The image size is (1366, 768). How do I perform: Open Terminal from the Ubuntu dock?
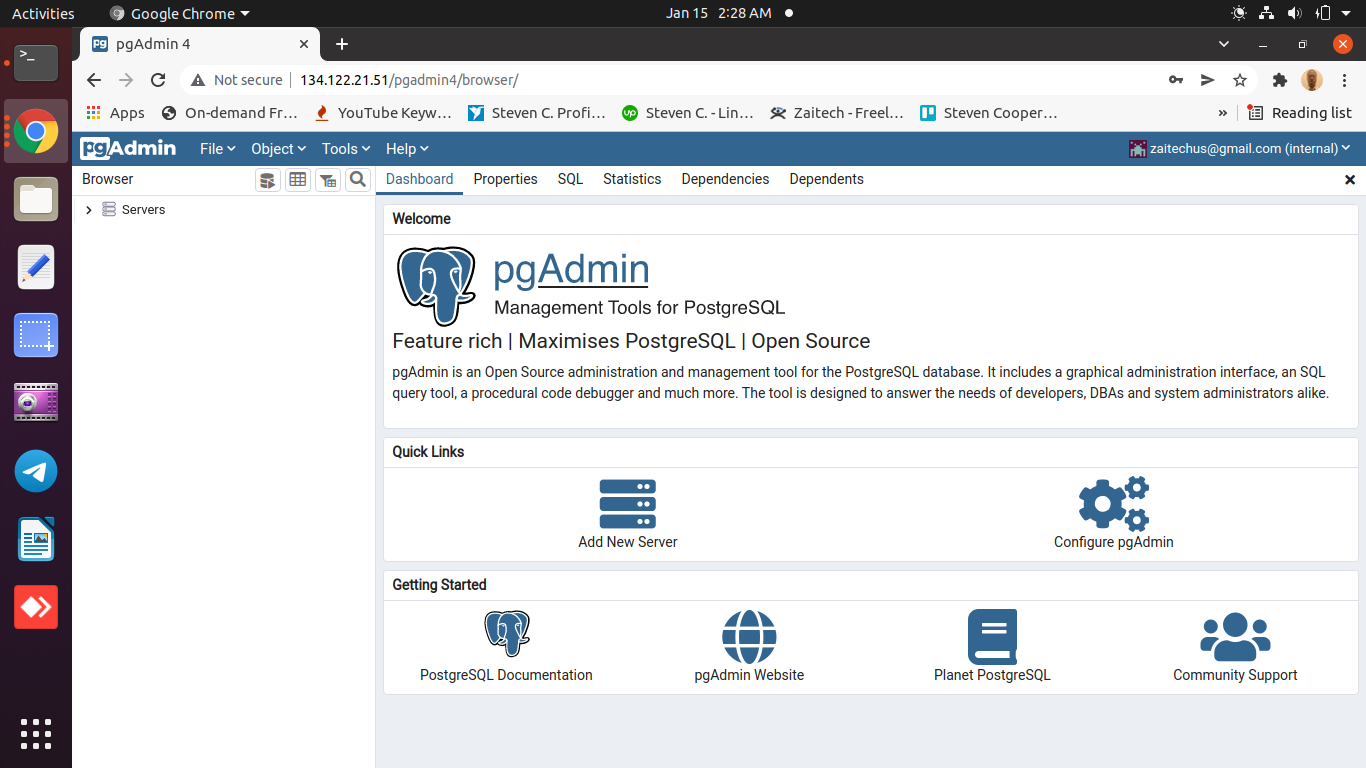coord(36,62)
